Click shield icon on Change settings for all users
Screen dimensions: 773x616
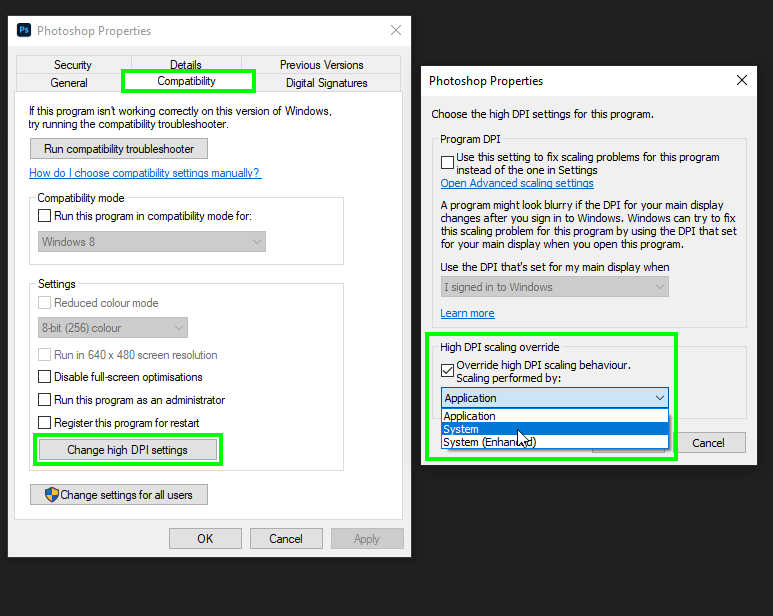pos(52,494)
